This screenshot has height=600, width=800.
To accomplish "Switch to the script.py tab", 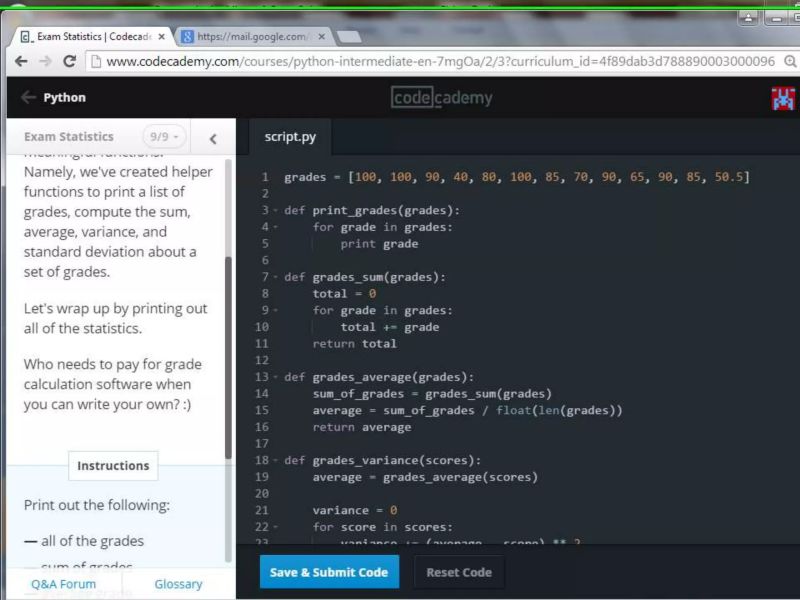I will point(290,136).
